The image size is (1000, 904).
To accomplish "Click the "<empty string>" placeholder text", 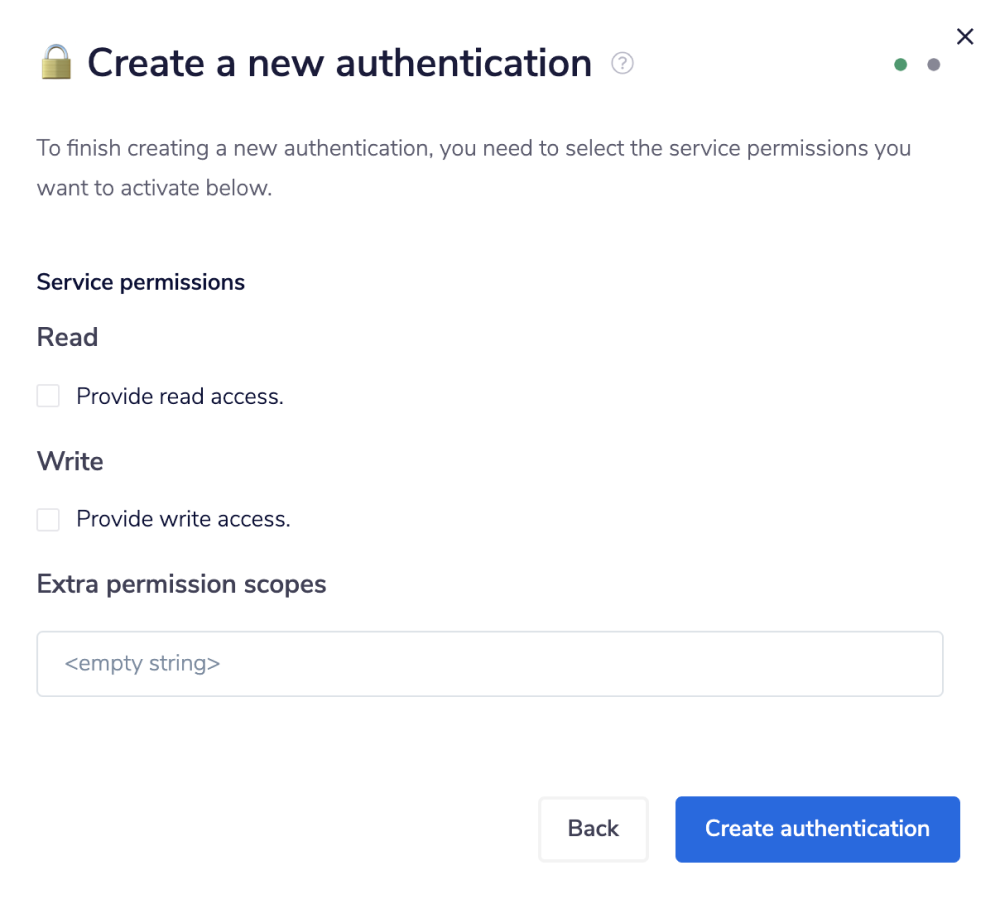I will [x=142, y=663].
